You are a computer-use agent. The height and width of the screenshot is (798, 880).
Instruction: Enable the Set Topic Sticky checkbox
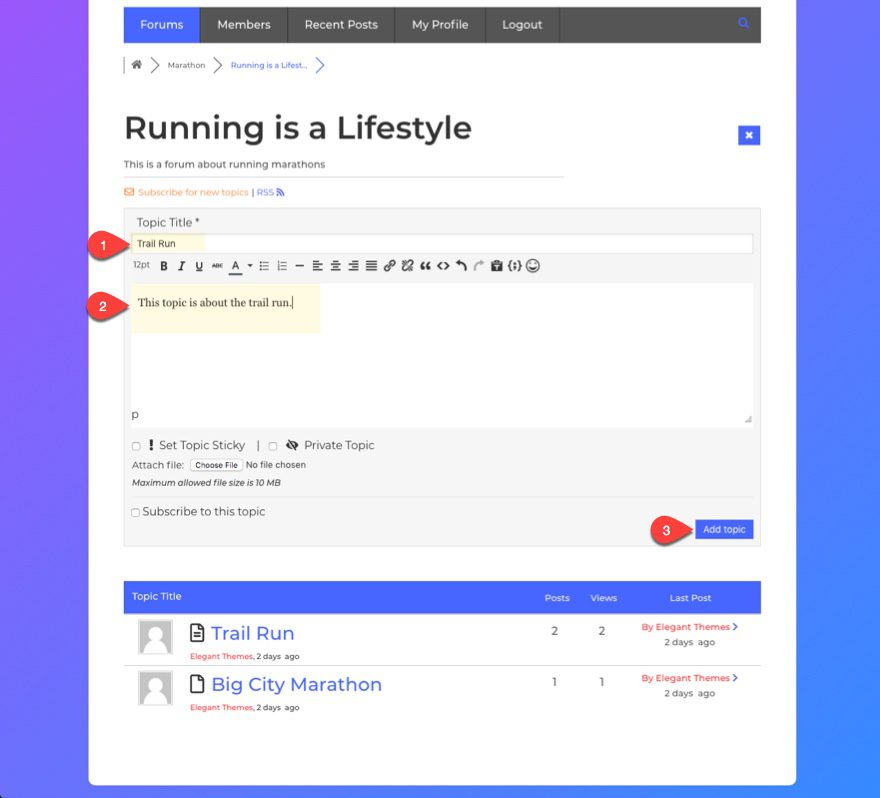136,446
